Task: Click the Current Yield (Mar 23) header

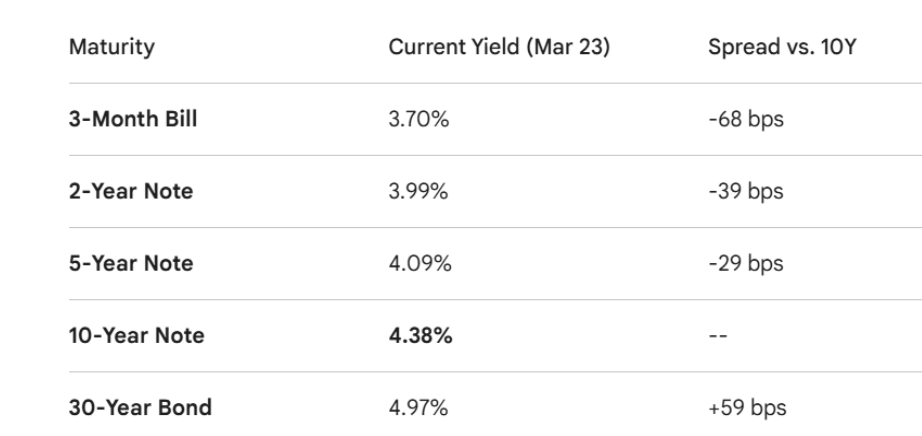Action: [x=499, y=47]
